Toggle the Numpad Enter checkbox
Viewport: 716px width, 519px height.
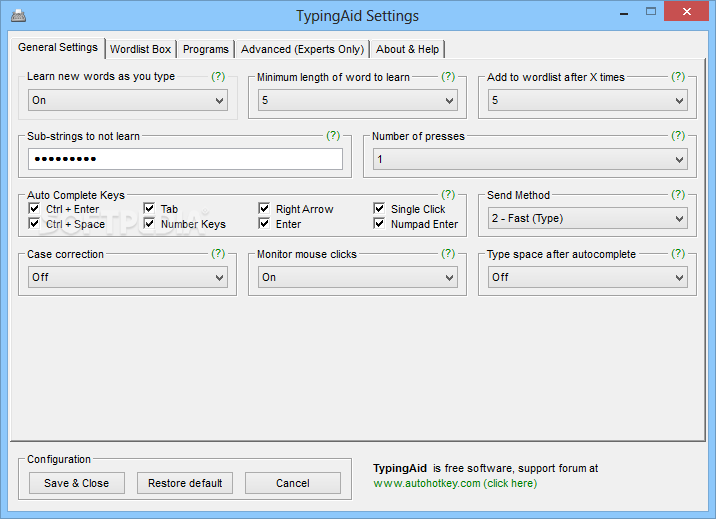coord(379,223)
